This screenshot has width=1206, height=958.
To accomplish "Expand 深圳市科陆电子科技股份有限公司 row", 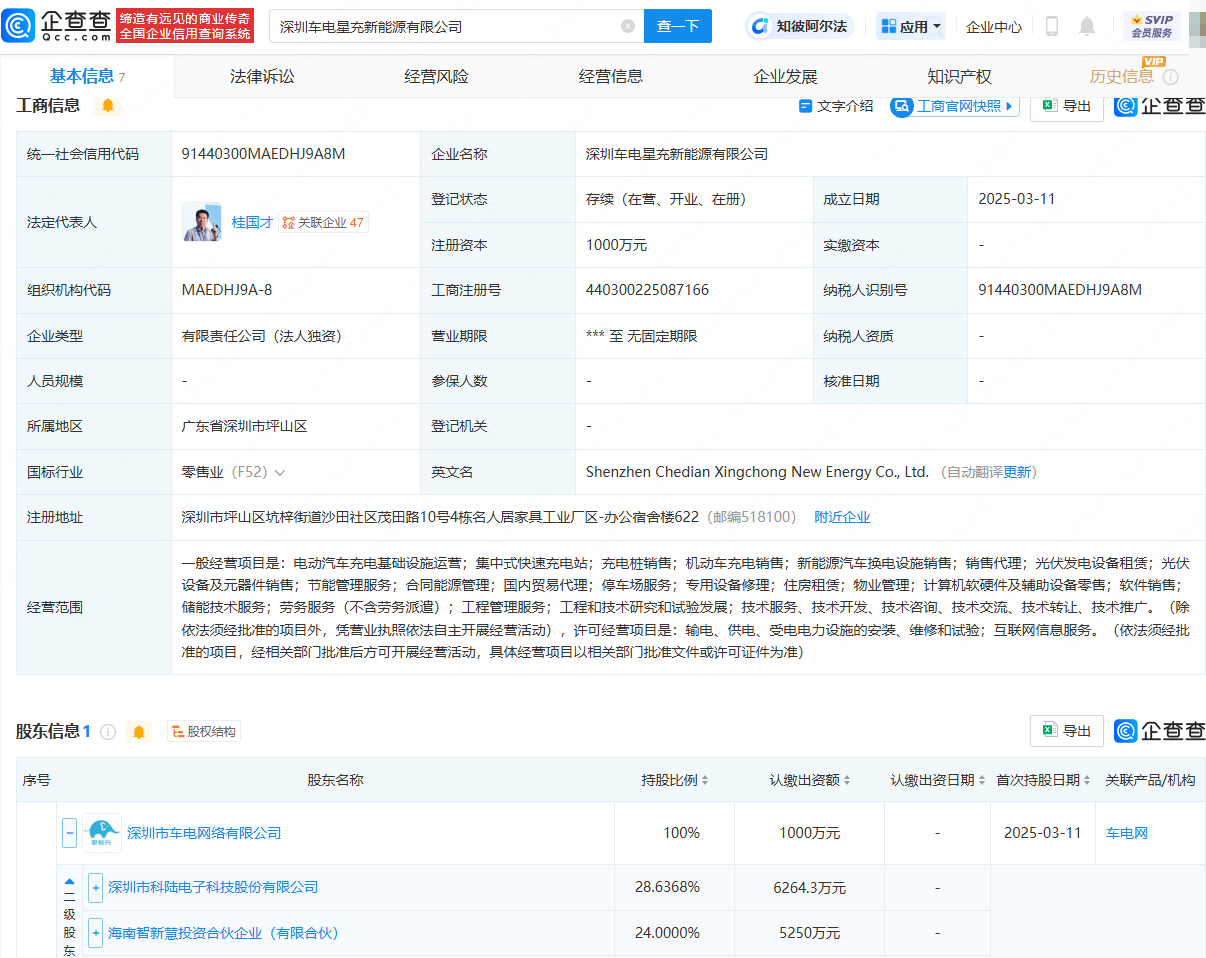I will (95, 887).
